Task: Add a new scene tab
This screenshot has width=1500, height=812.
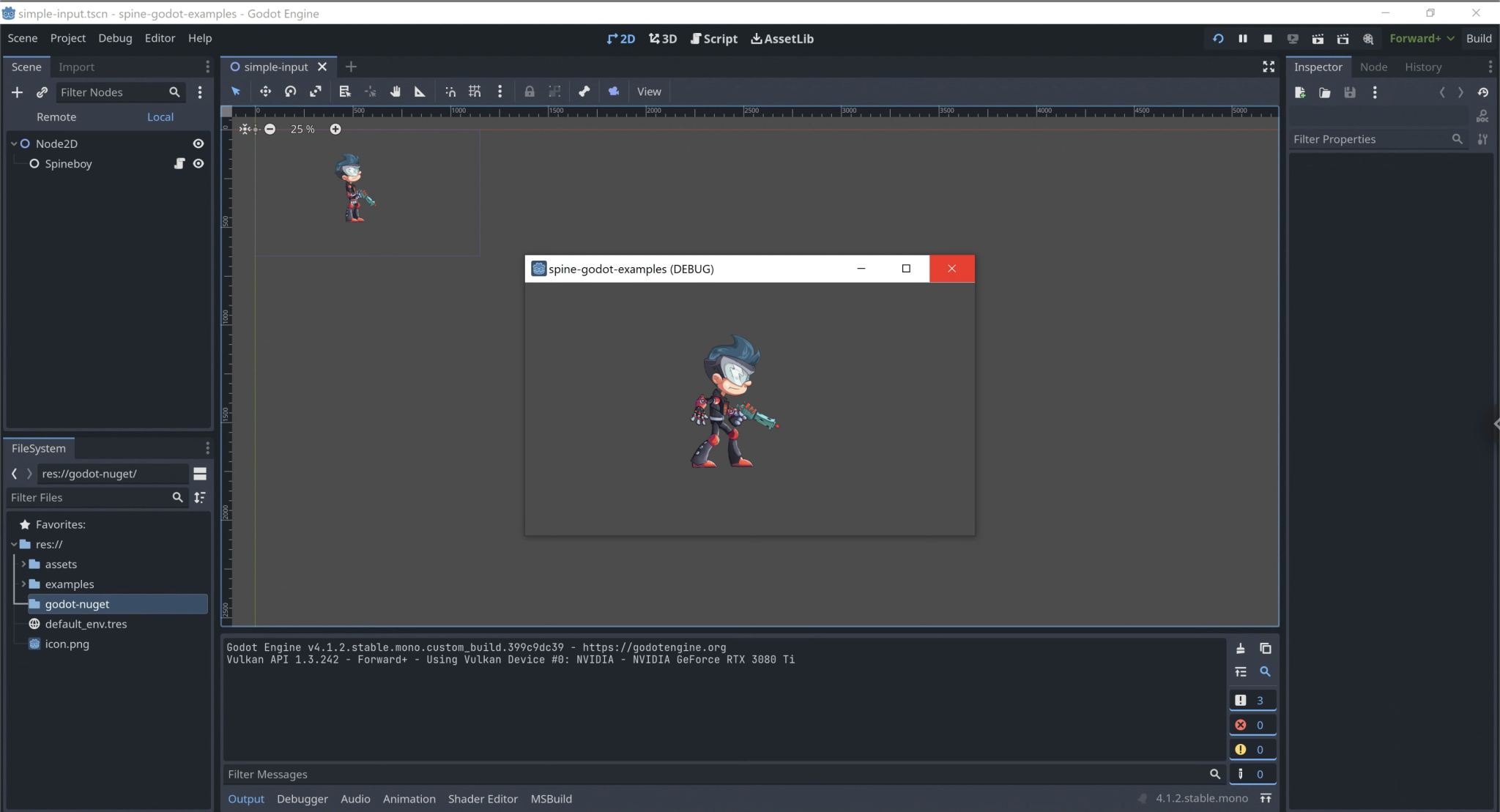Action: 351,67
